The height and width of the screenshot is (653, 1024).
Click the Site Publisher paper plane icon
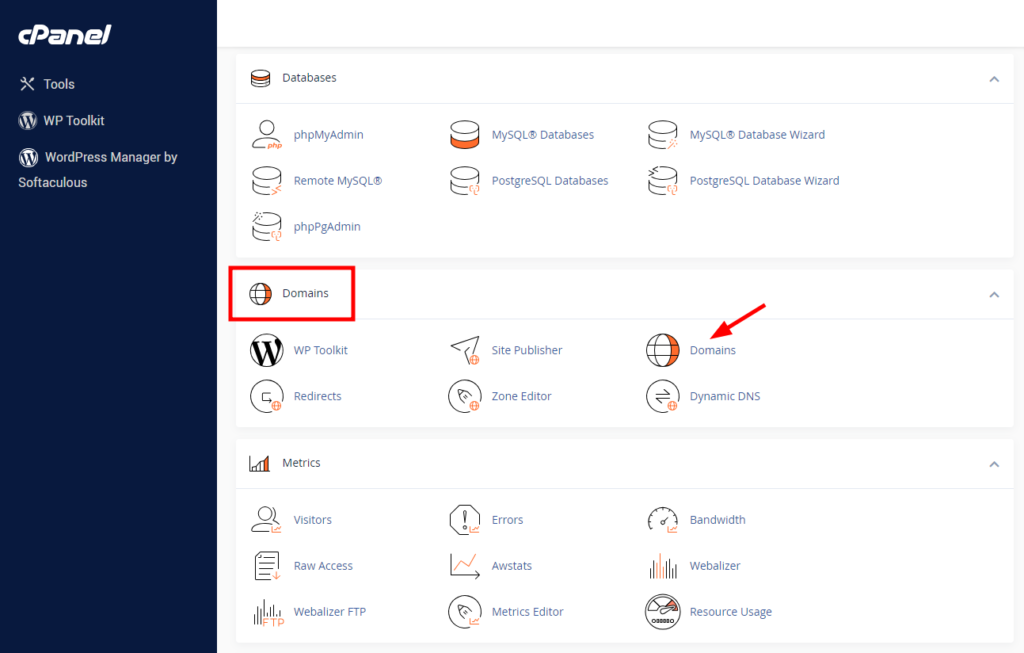[x=465, y=351]
